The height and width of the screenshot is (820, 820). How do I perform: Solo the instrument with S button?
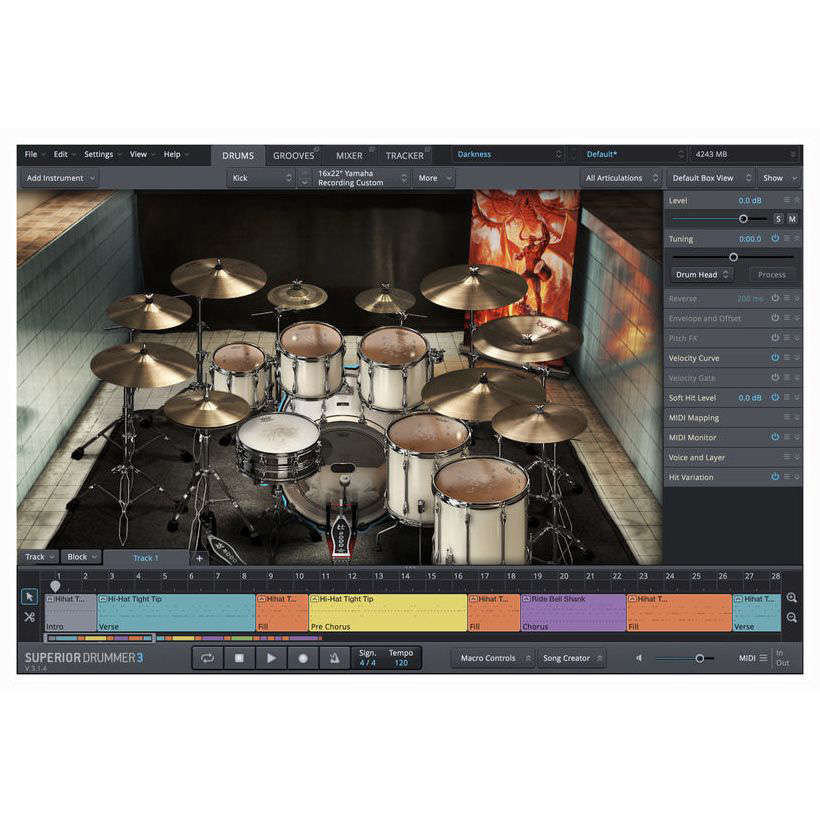coord(778,219)
